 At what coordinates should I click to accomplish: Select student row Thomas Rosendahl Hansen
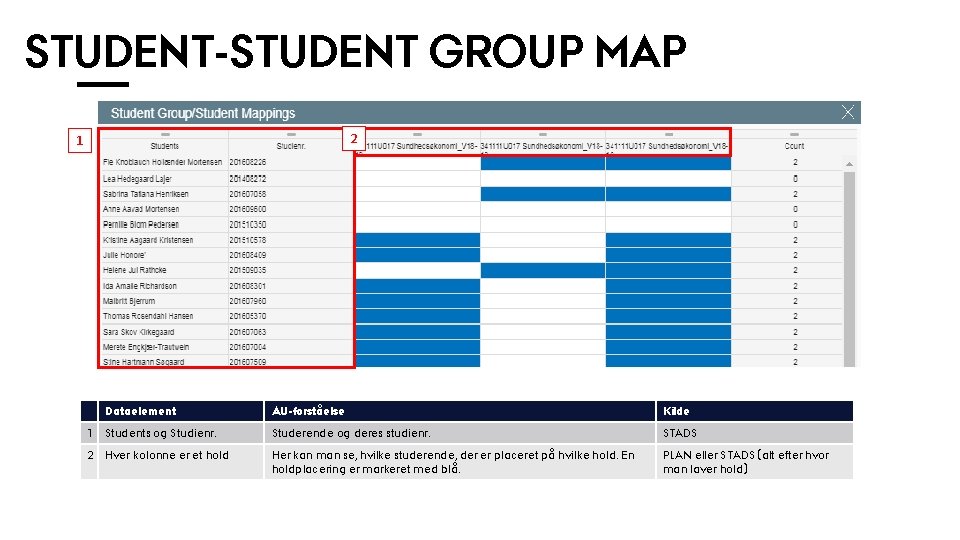coord(148,317)
